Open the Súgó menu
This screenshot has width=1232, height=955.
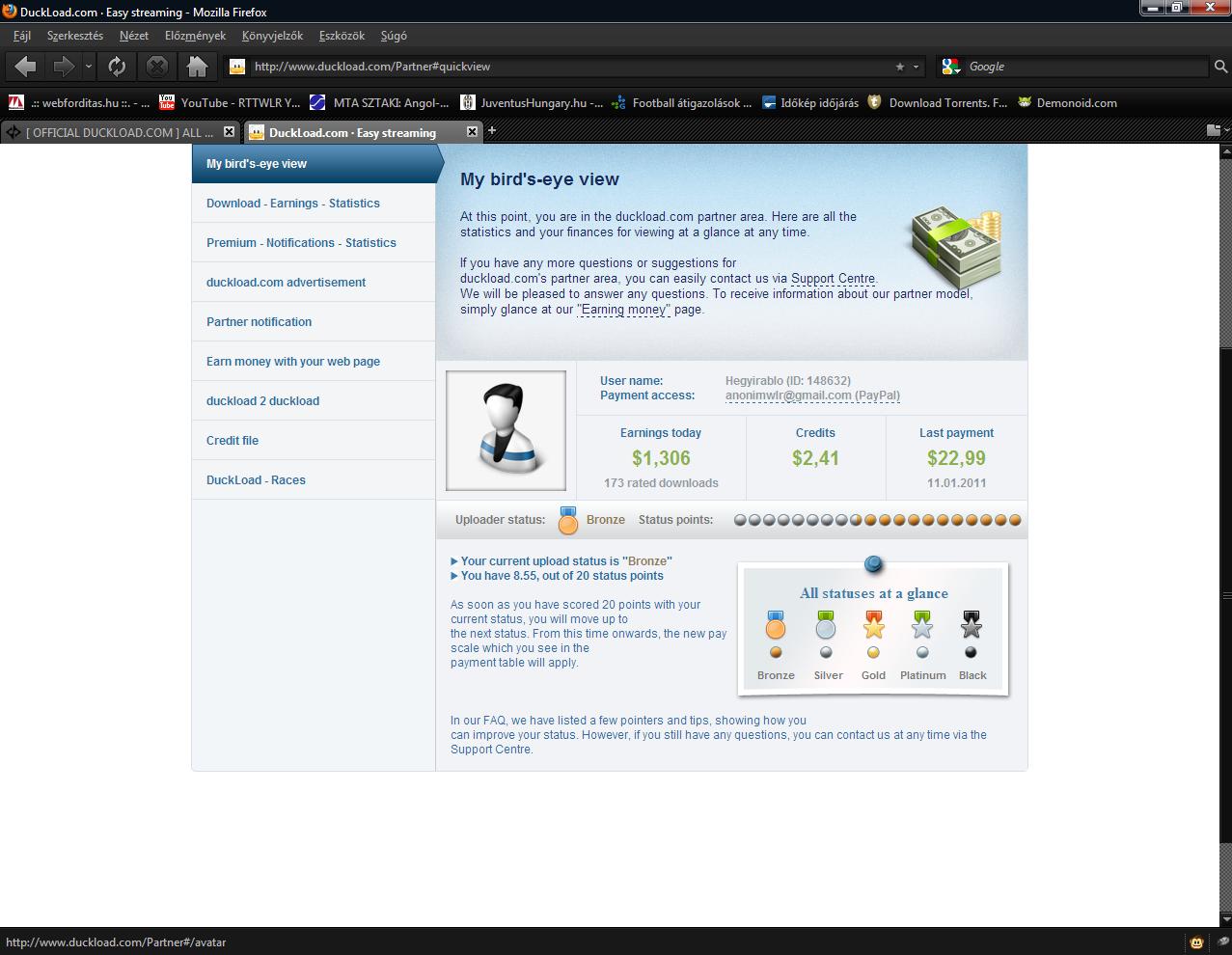(x=394, y=36)
